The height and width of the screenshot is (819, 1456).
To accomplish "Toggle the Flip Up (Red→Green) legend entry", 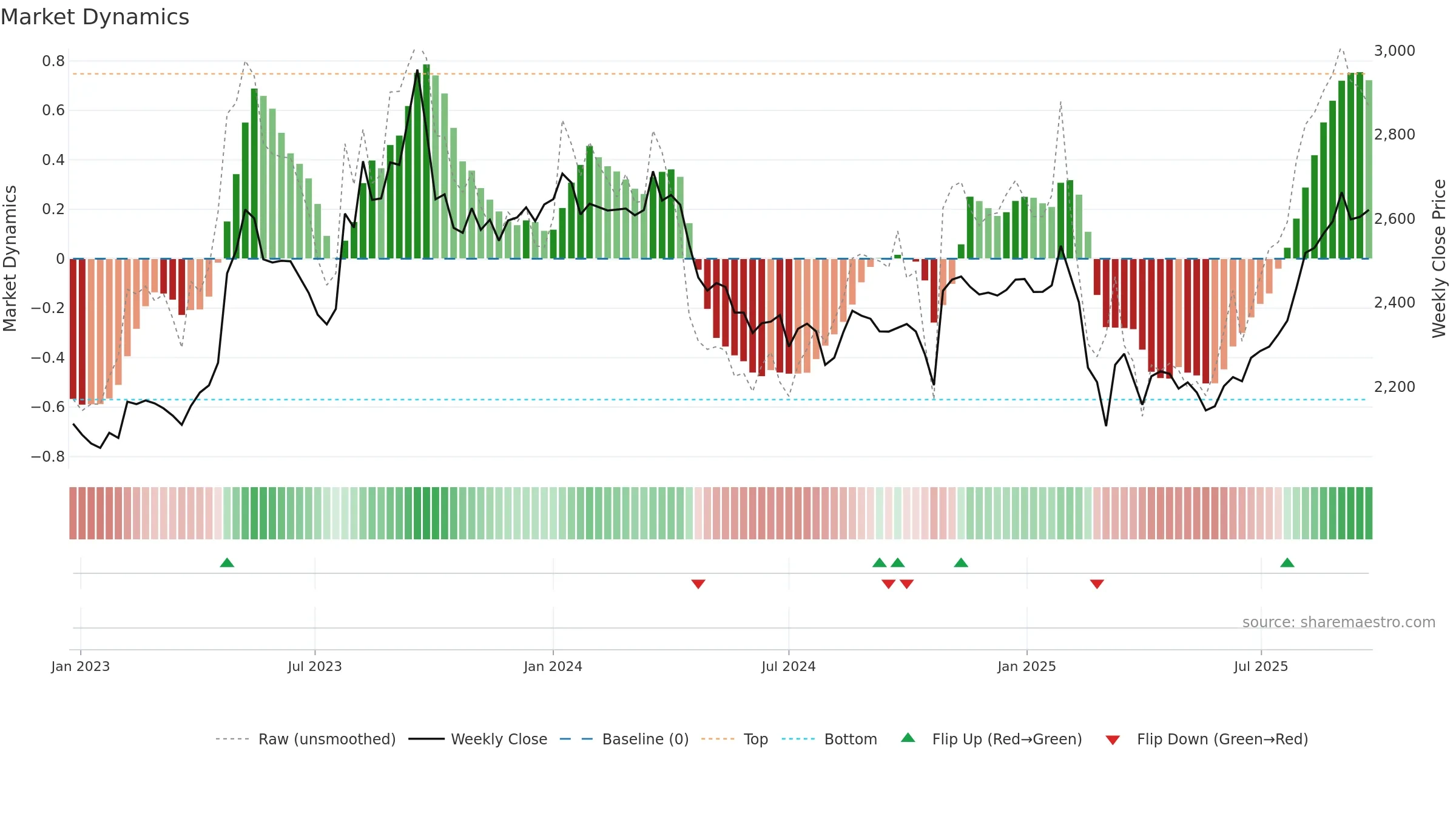I will pyautogui.click(x=992, y=739).
